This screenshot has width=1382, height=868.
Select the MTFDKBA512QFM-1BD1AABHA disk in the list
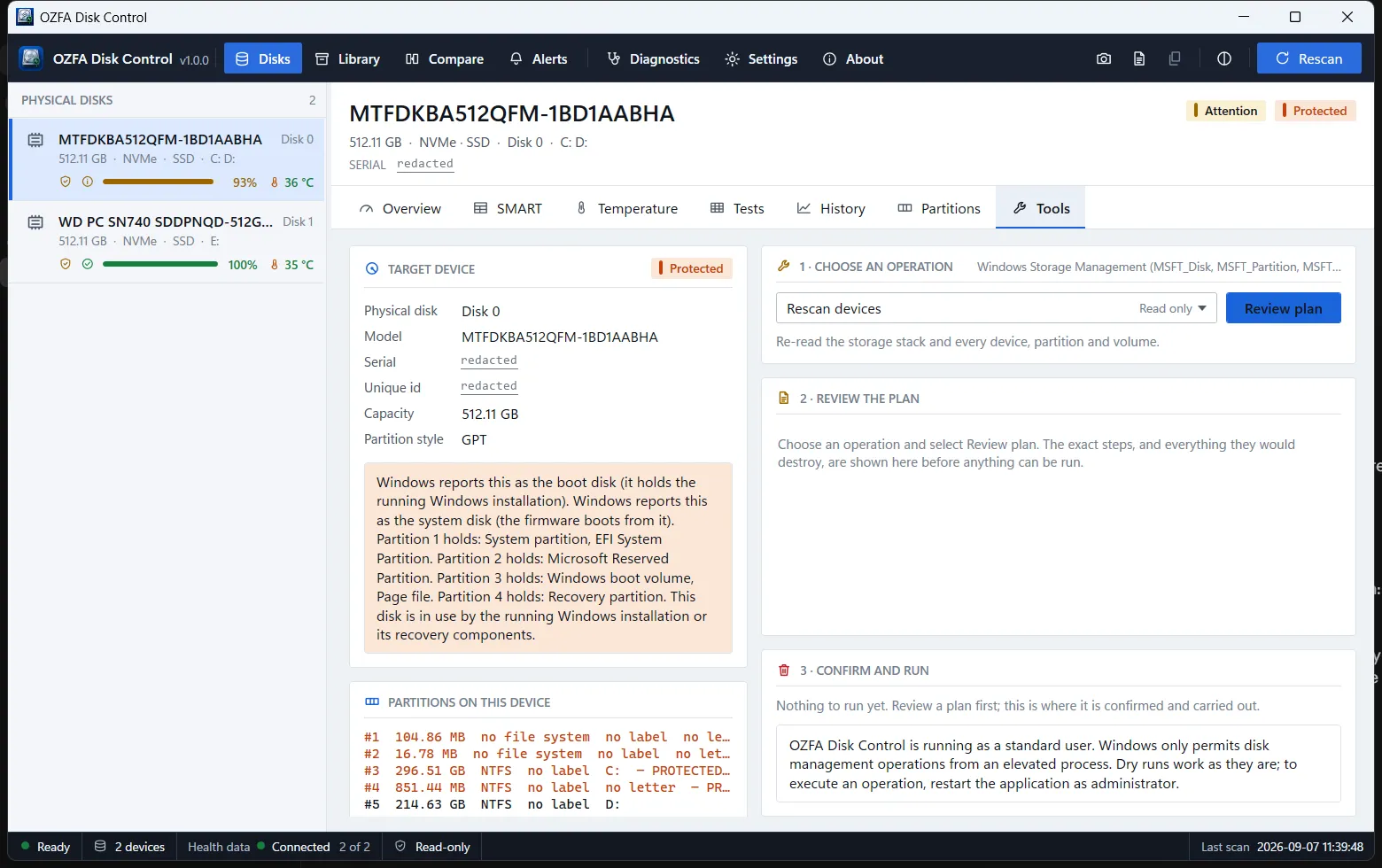(x=167, y=159)
